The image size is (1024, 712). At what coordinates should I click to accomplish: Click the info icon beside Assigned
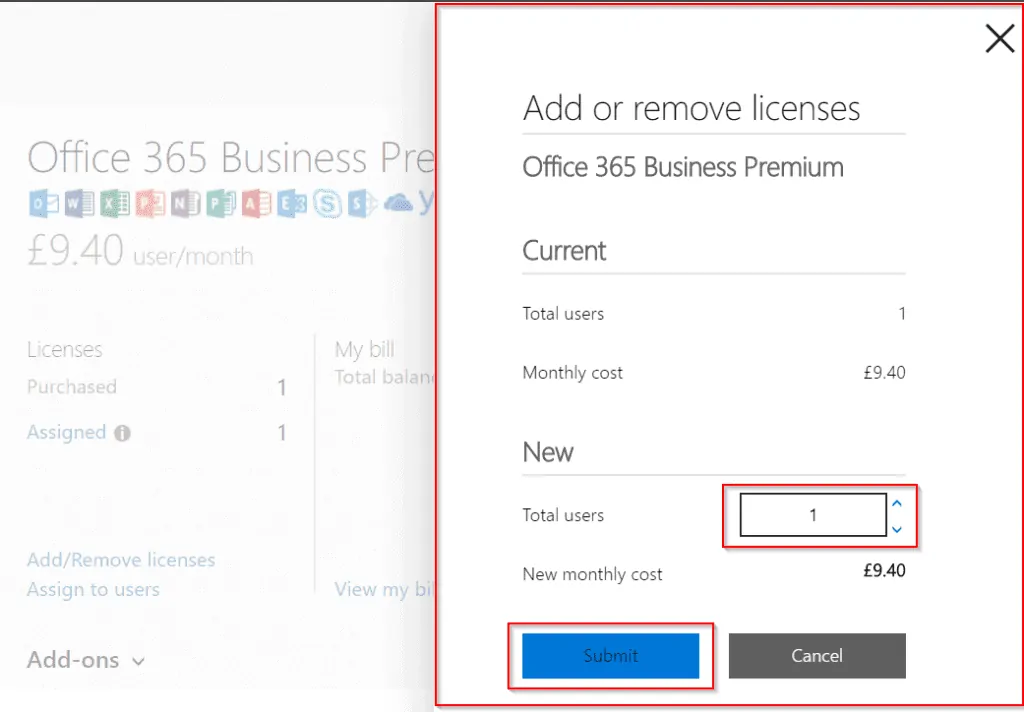(122, 433)
